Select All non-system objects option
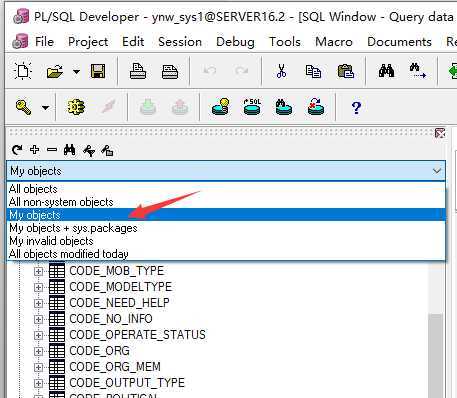The image size is (457, 398). [226, 202]
